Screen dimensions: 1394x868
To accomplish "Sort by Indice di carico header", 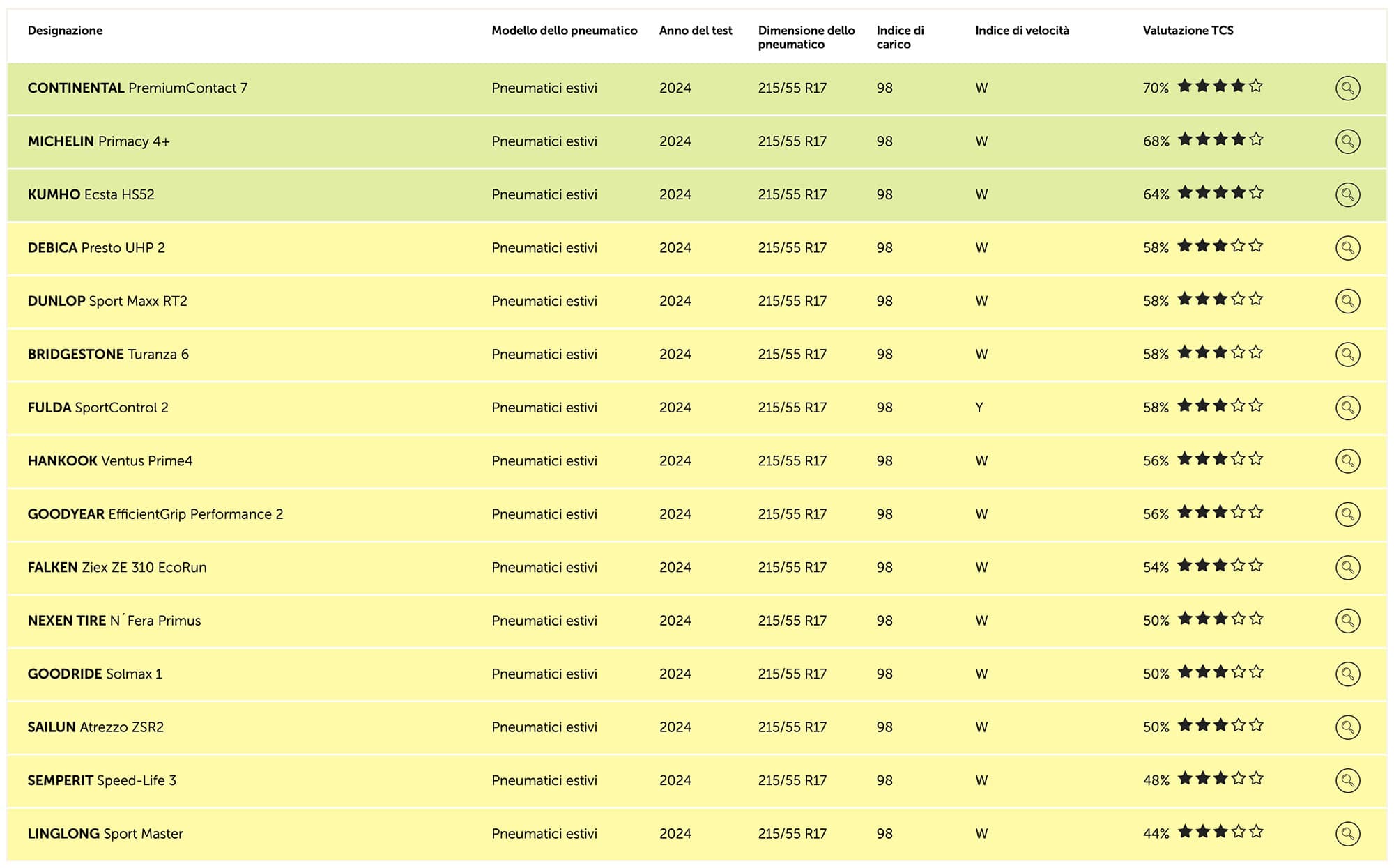I will pos(900,38).
